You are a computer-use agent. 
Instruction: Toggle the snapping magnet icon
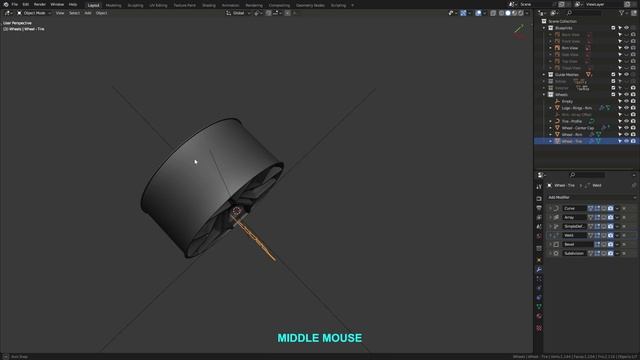(269, 13)
